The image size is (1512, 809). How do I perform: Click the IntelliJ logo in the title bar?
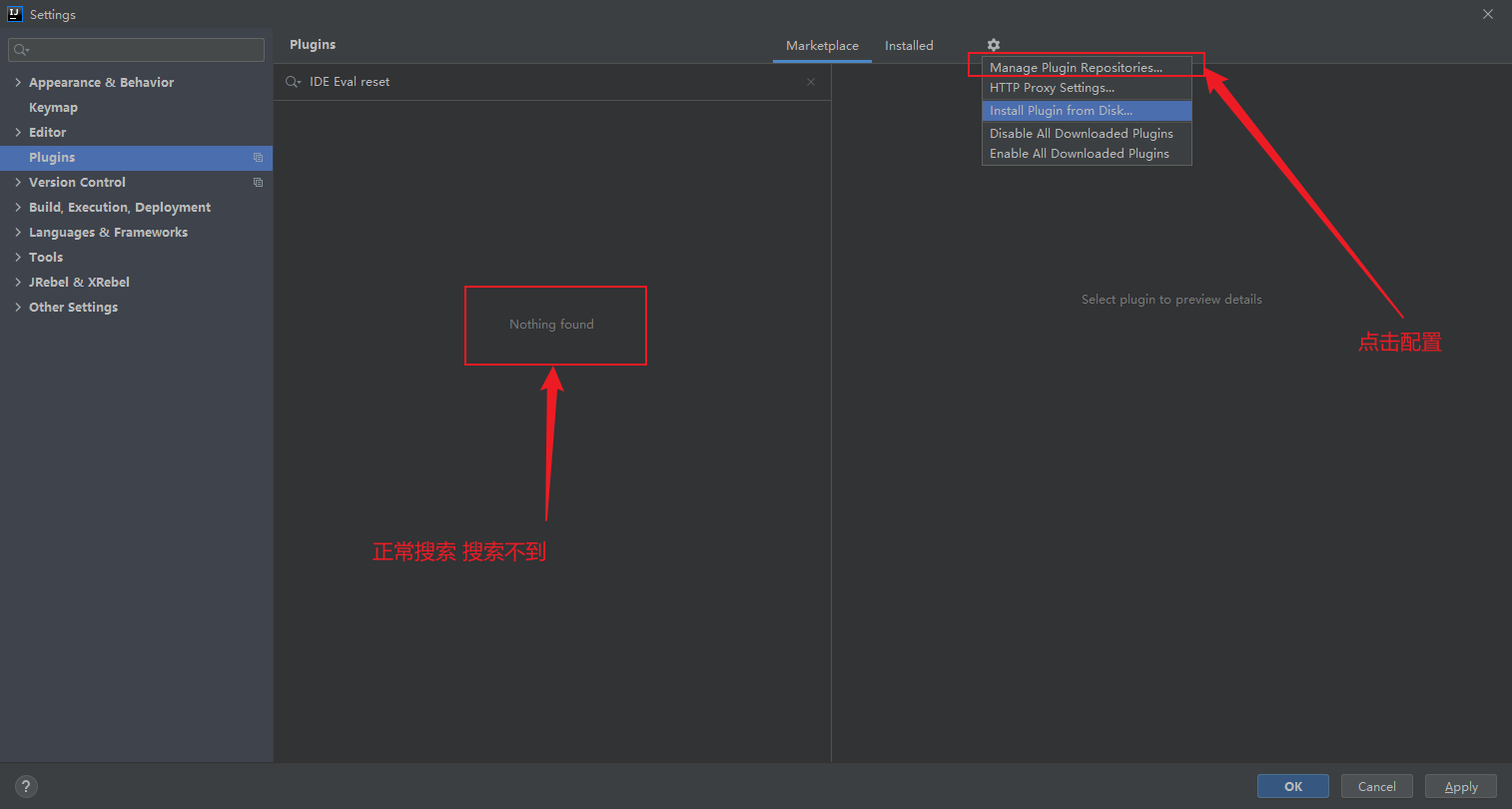pyautogui.click(x=13, y=13)
